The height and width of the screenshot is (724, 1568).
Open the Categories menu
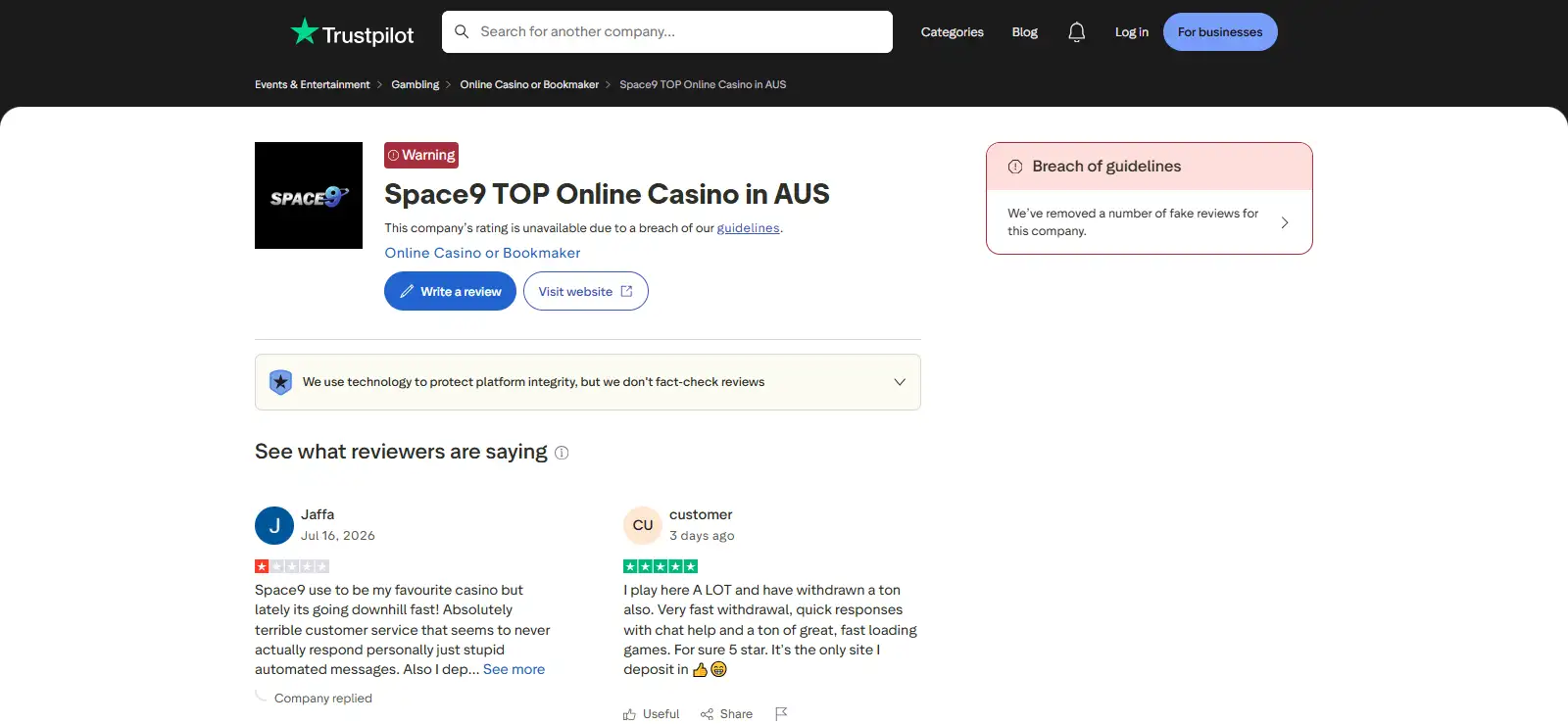pyautogui.click(x=953, y=32)
